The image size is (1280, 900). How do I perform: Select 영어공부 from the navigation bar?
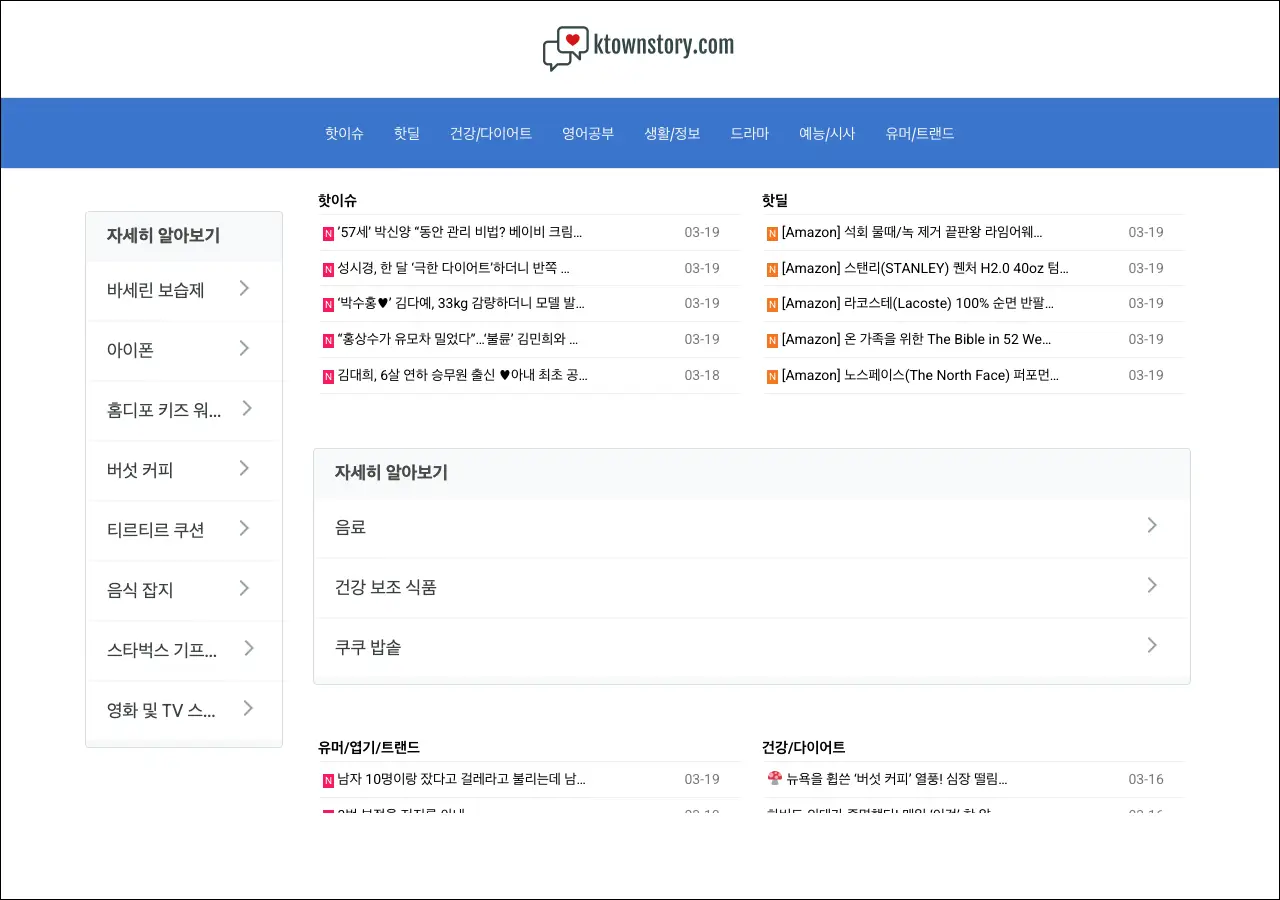pyautogui.click(x=588, y=133)
